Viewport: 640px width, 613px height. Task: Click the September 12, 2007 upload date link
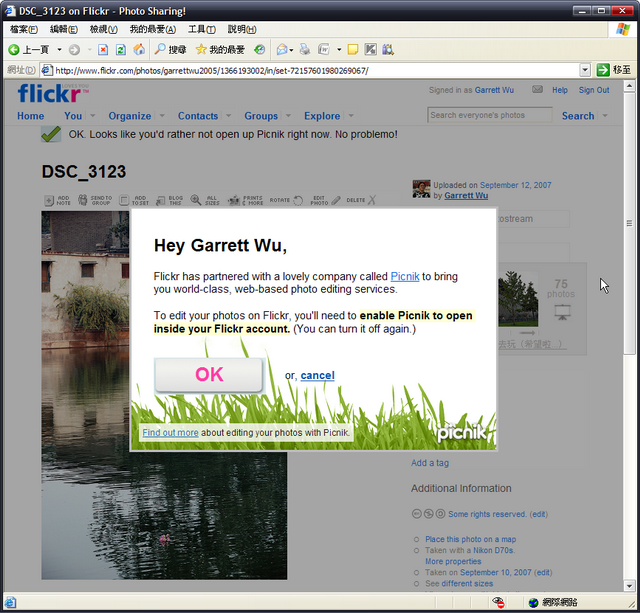coord(516,185)
